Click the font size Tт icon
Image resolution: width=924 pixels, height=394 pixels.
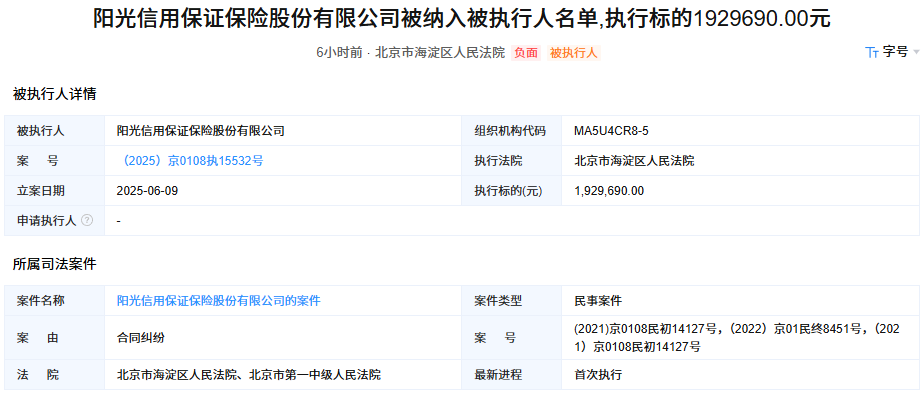pos(872,52)
